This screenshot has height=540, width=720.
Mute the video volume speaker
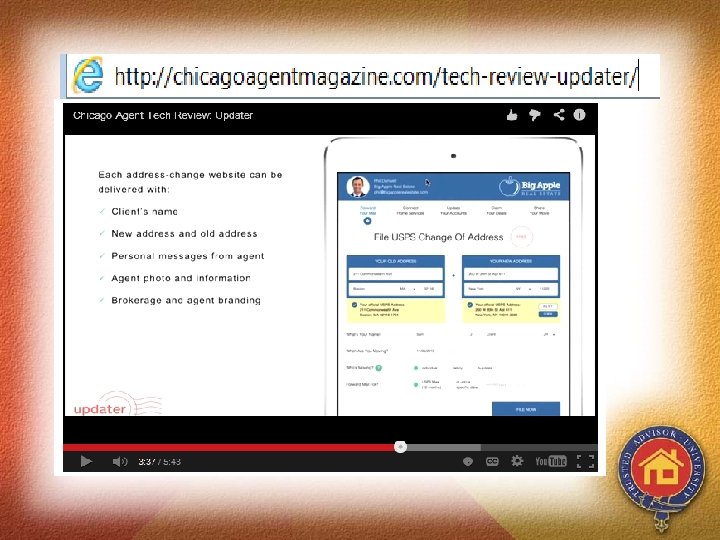(119, 461)
